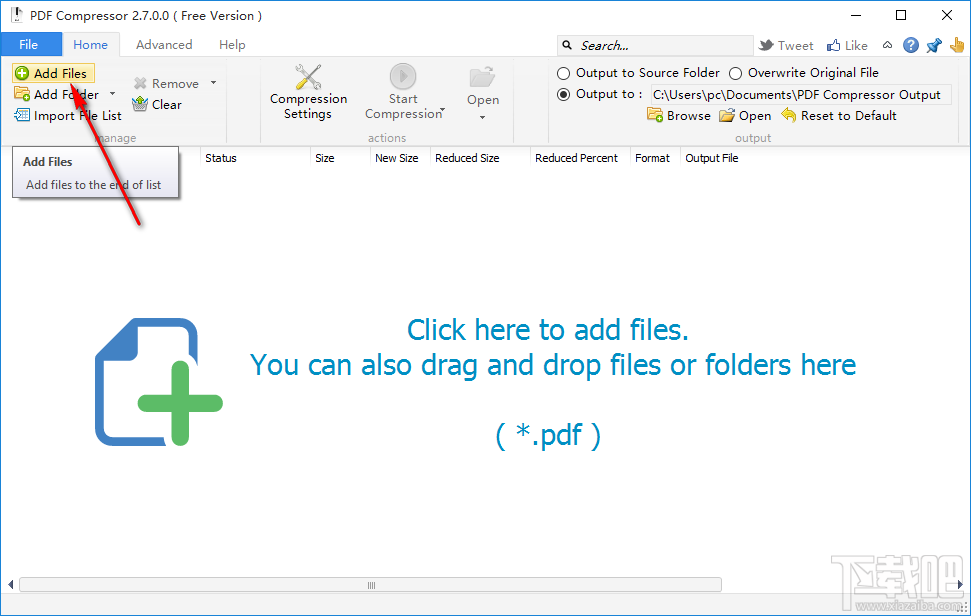Click the horizontal scrollbar thumb
Image resolution: width=971 pixels, height=616 pixels.
(370, 585)
